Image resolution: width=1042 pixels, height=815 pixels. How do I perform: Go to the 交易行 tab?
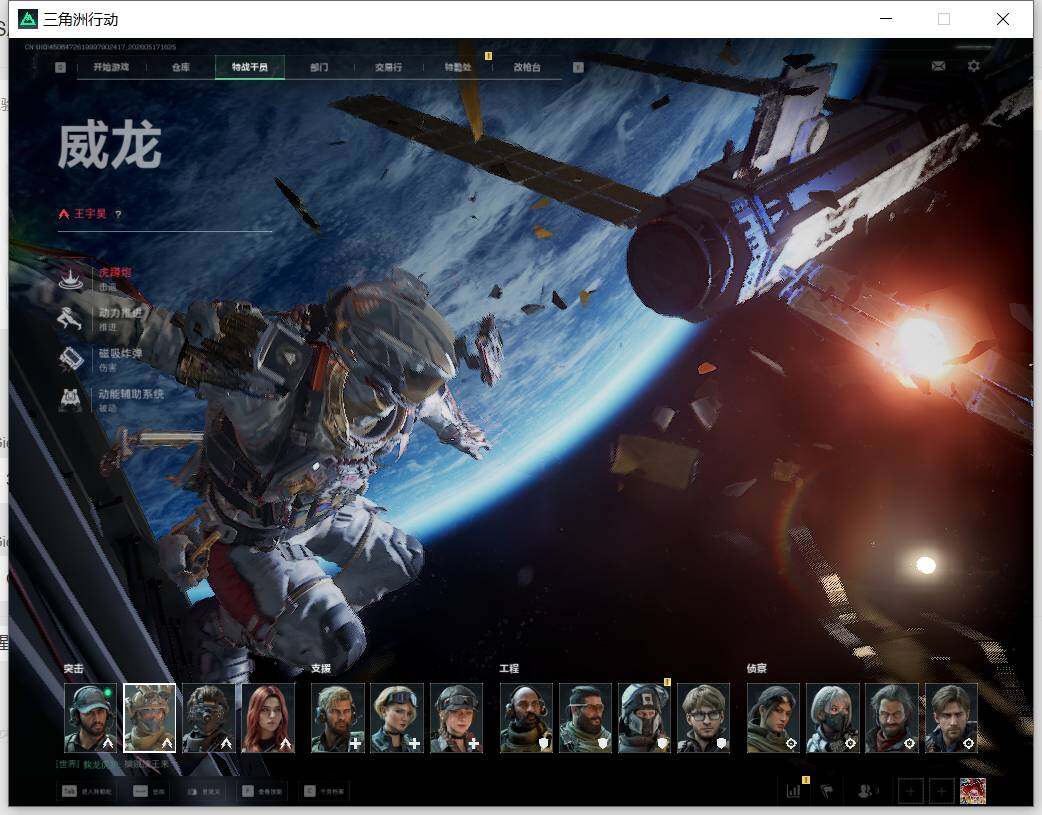(388, 67)
